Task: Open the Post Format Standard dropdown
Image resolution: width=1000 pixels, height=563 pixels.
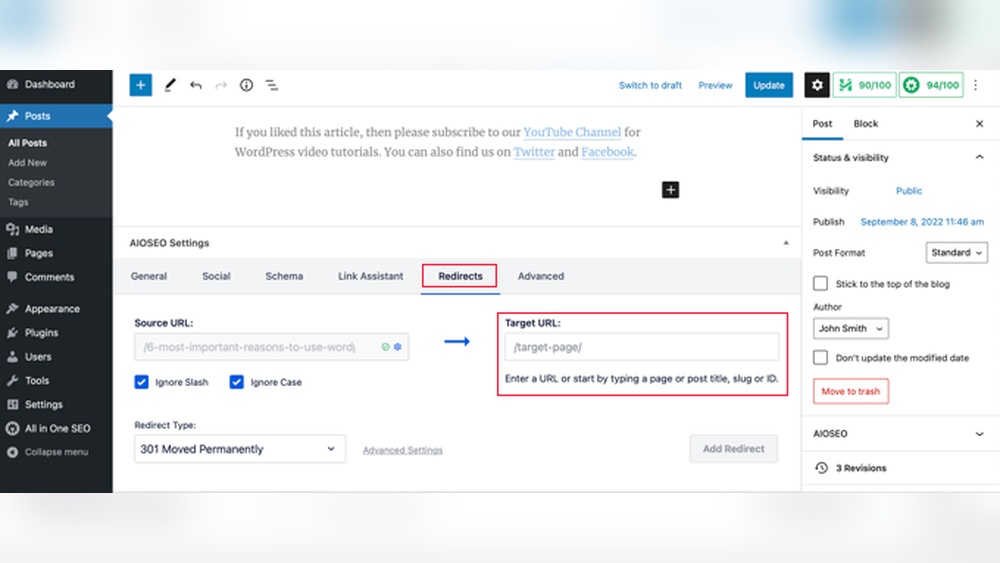Action: click(x=957, y=252)
